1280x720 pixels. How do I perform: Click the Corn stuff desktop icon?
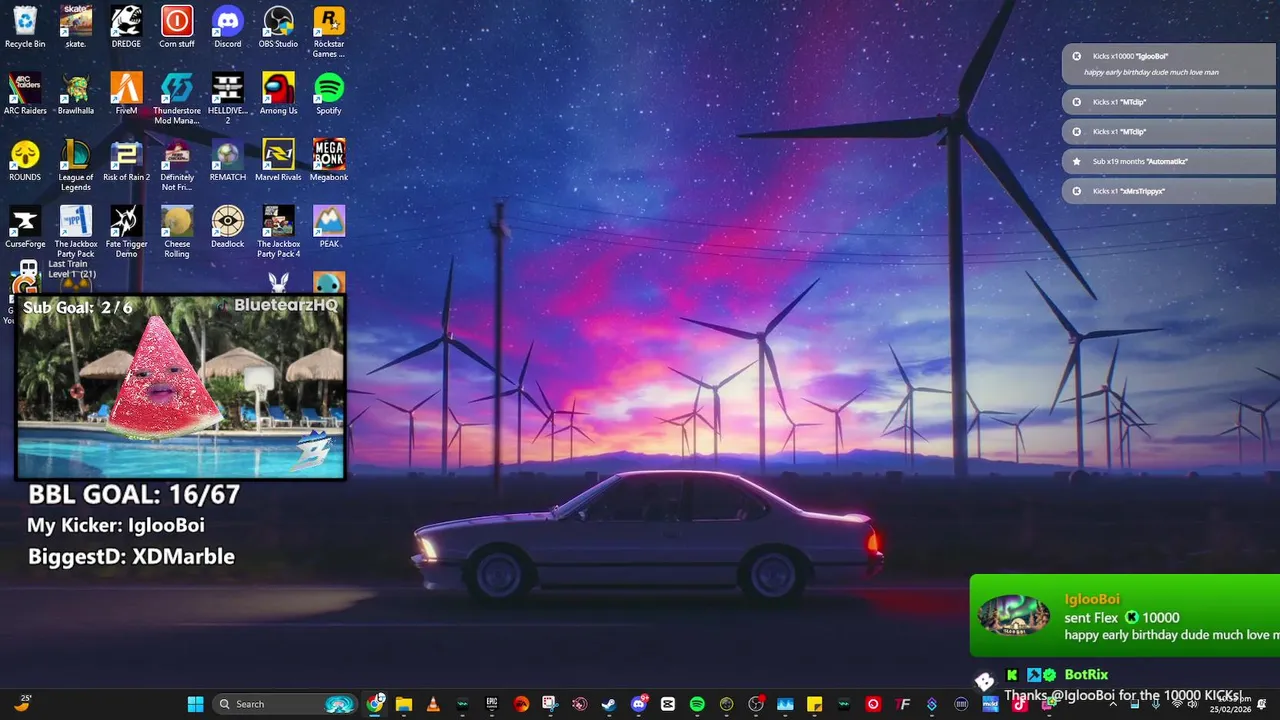click(x=177, y=27)
